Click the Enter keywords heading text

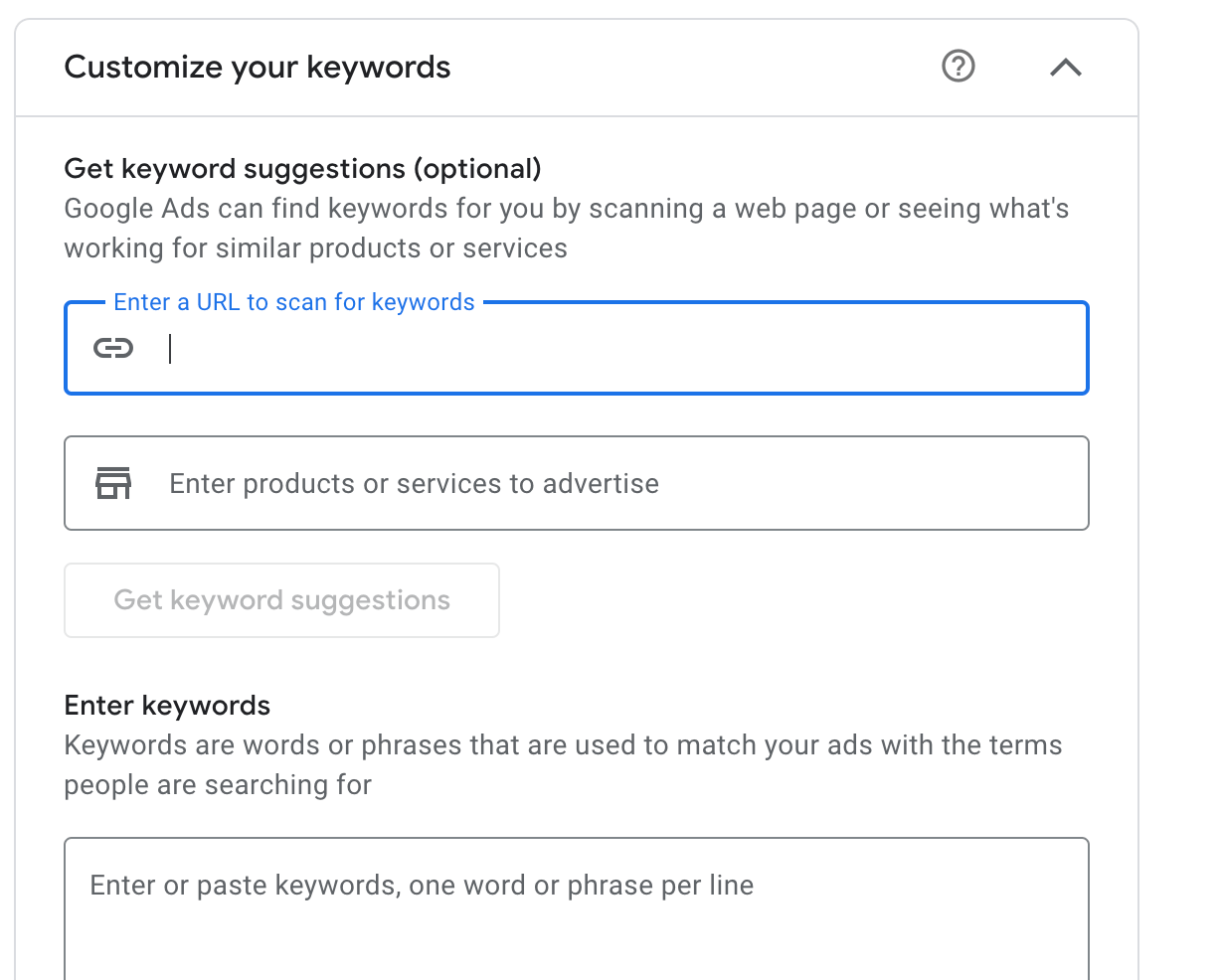(167, 706)
